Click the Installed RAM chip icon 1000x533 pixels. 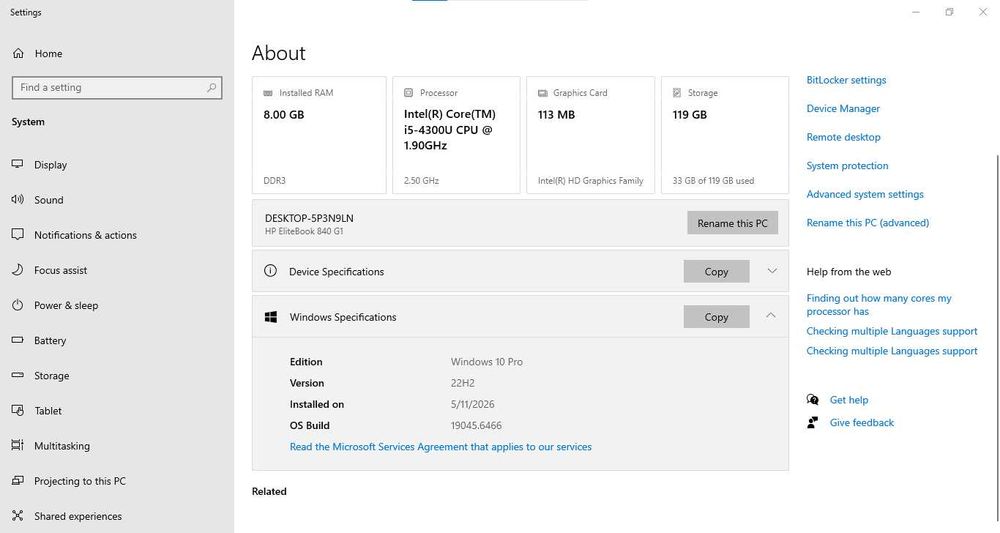268,93
